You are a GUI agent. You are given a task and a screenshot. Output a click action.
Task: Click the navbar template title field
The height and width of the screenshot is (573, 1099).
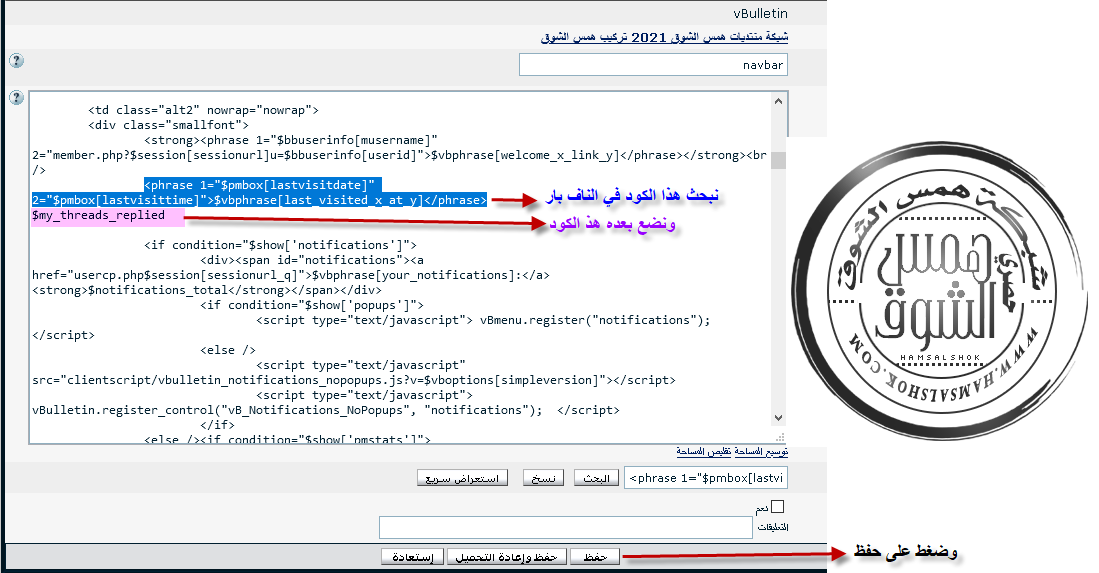pyautogui.click(x=653, y=64)
